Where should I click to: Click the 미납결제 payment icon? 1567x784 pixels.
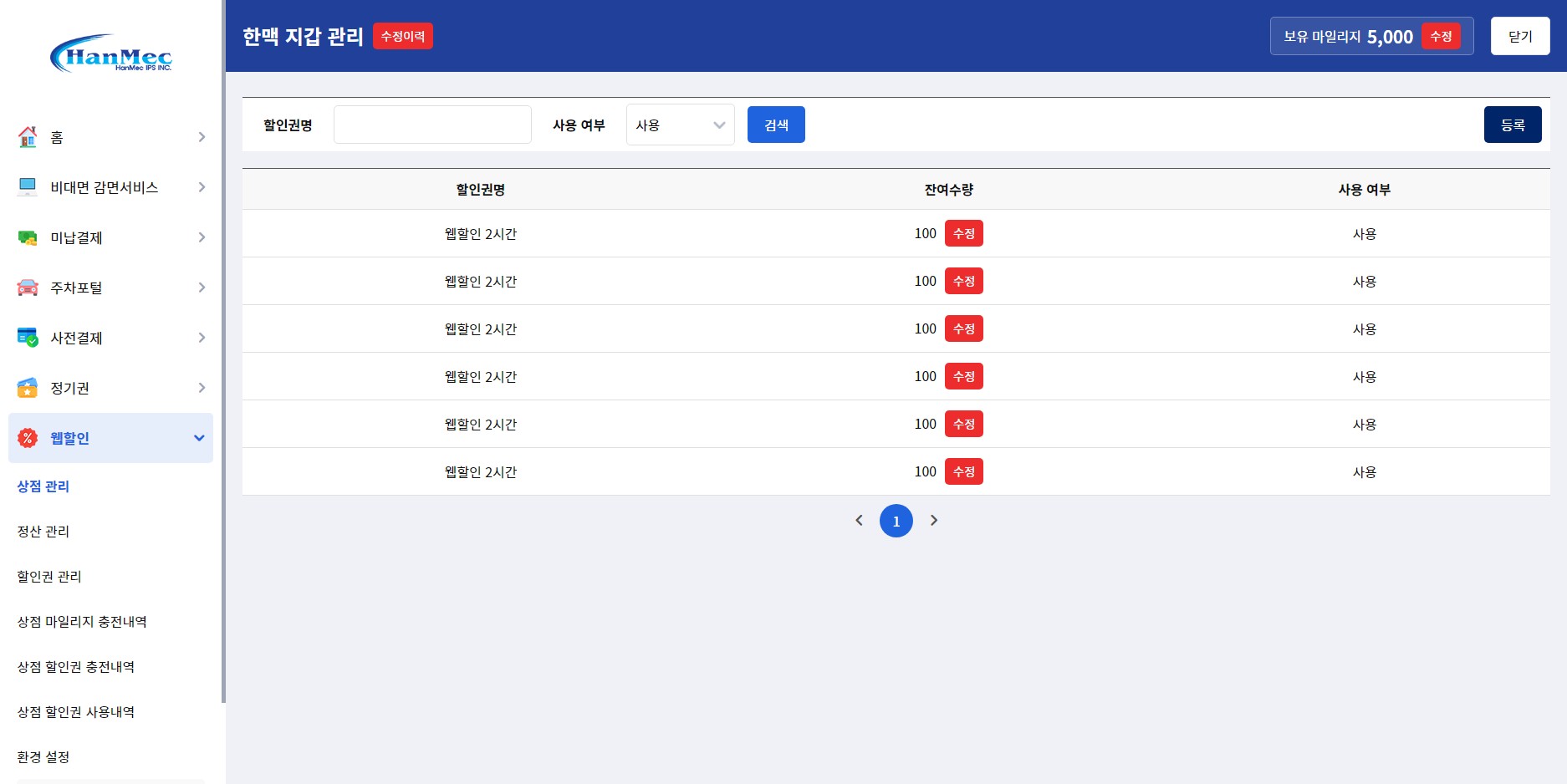(x=26, y=237)
